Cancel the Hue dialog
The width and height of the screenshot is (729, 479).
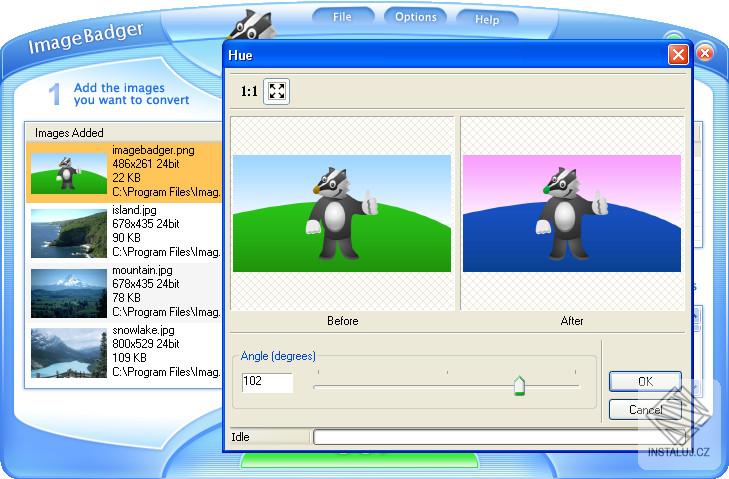[645, 410]
